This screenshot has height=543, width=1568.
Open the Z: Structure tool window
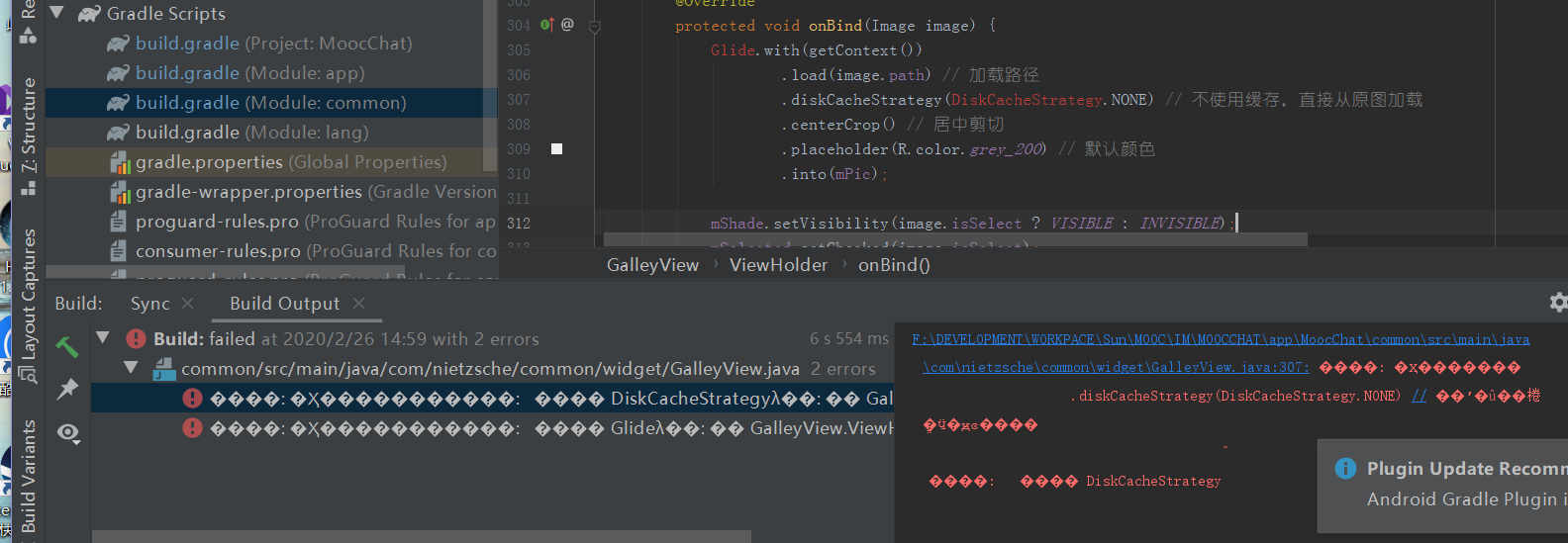pos(29,124)
